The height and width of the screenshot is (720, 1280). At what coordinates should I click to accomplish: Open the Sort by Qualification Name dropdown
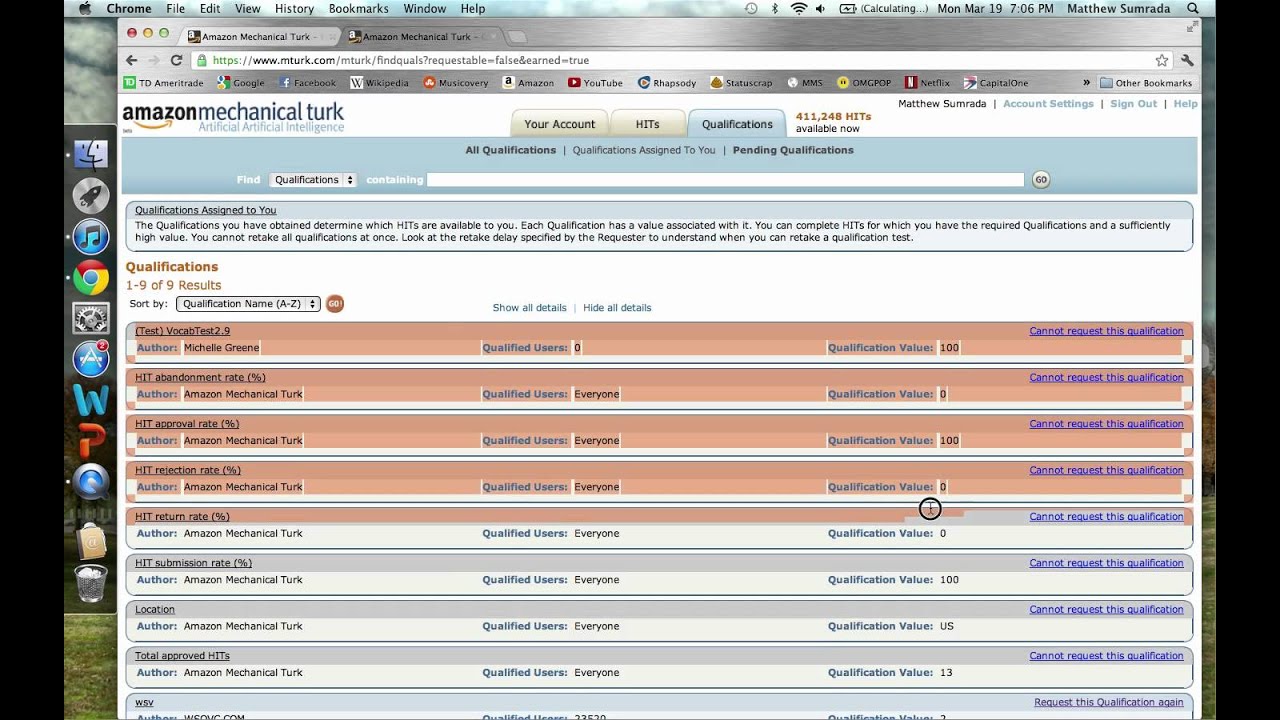pos(248,304)
